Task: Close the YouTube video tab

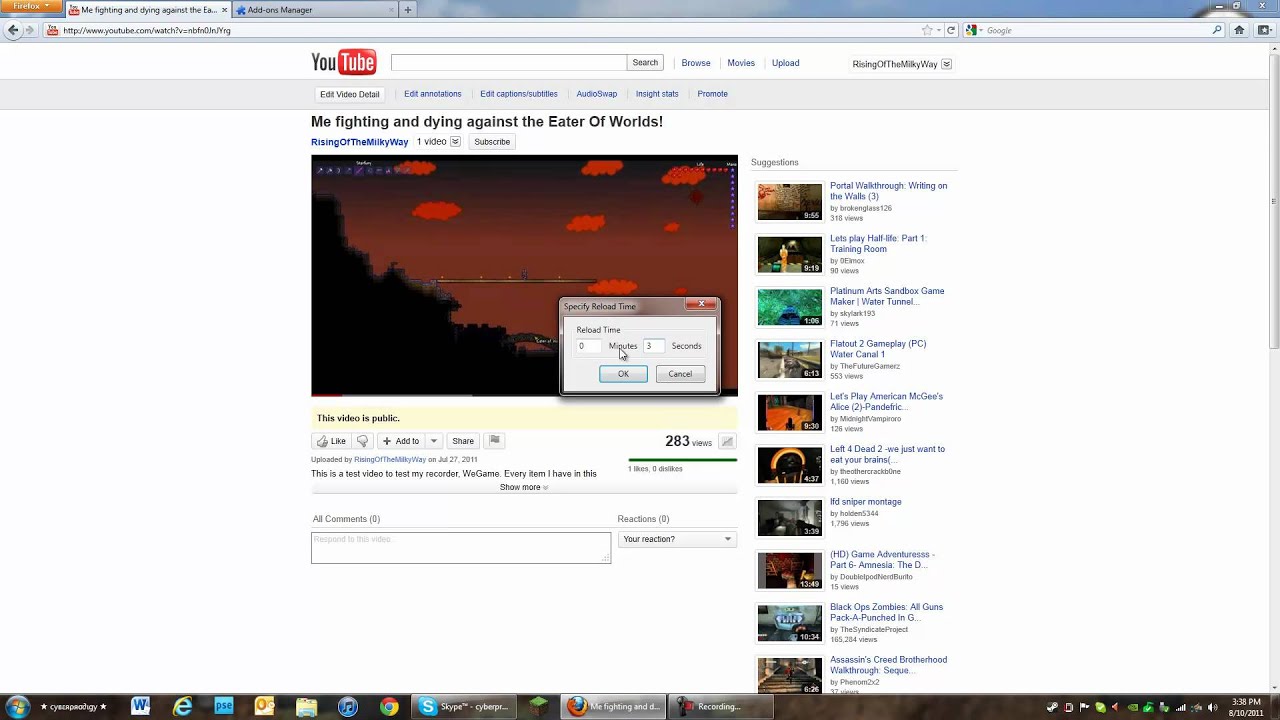Action: click(x=225, y=10)
